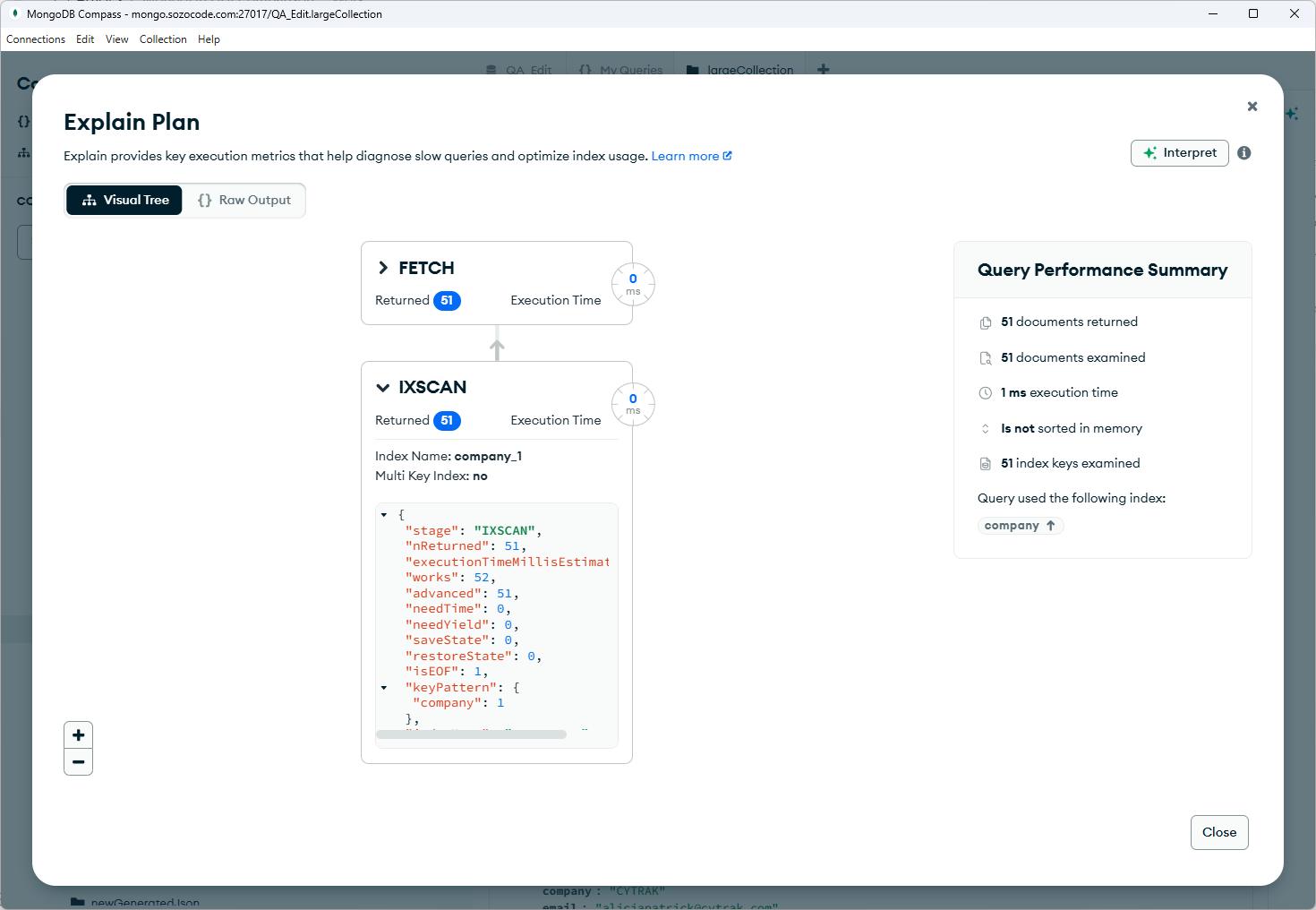Click the "stage": "IXSCAN" JSON line
This screenshot has width=1316, height=910.
pos(474,531)
